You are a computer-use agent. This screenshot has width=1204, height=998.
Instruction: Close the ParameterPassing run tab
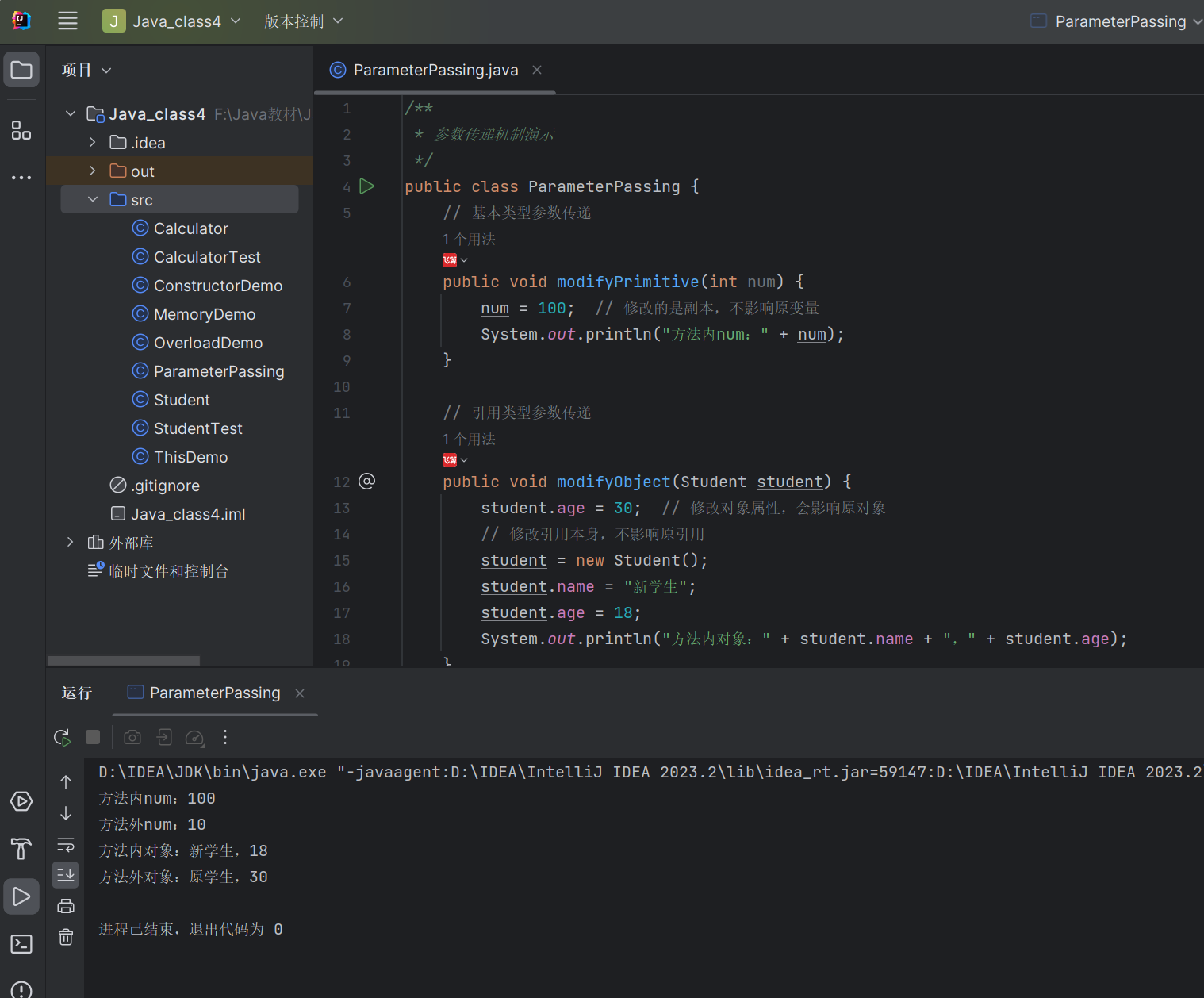click(300, 693)
